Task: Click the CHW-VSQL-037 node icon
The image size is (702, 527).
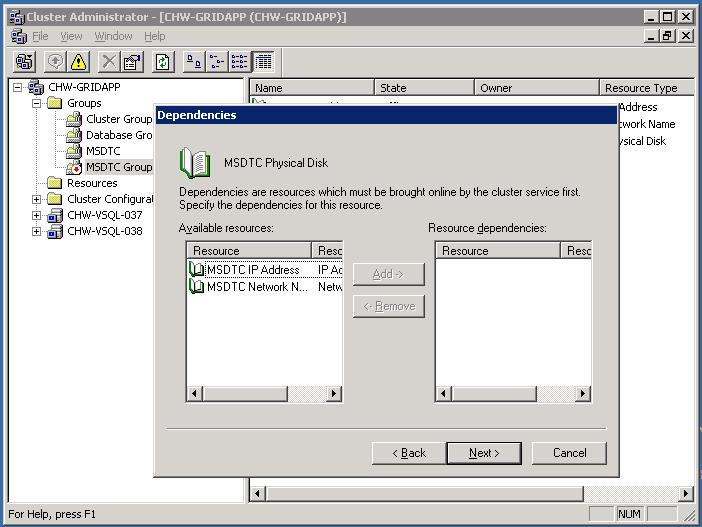Action: click(55, 215)
